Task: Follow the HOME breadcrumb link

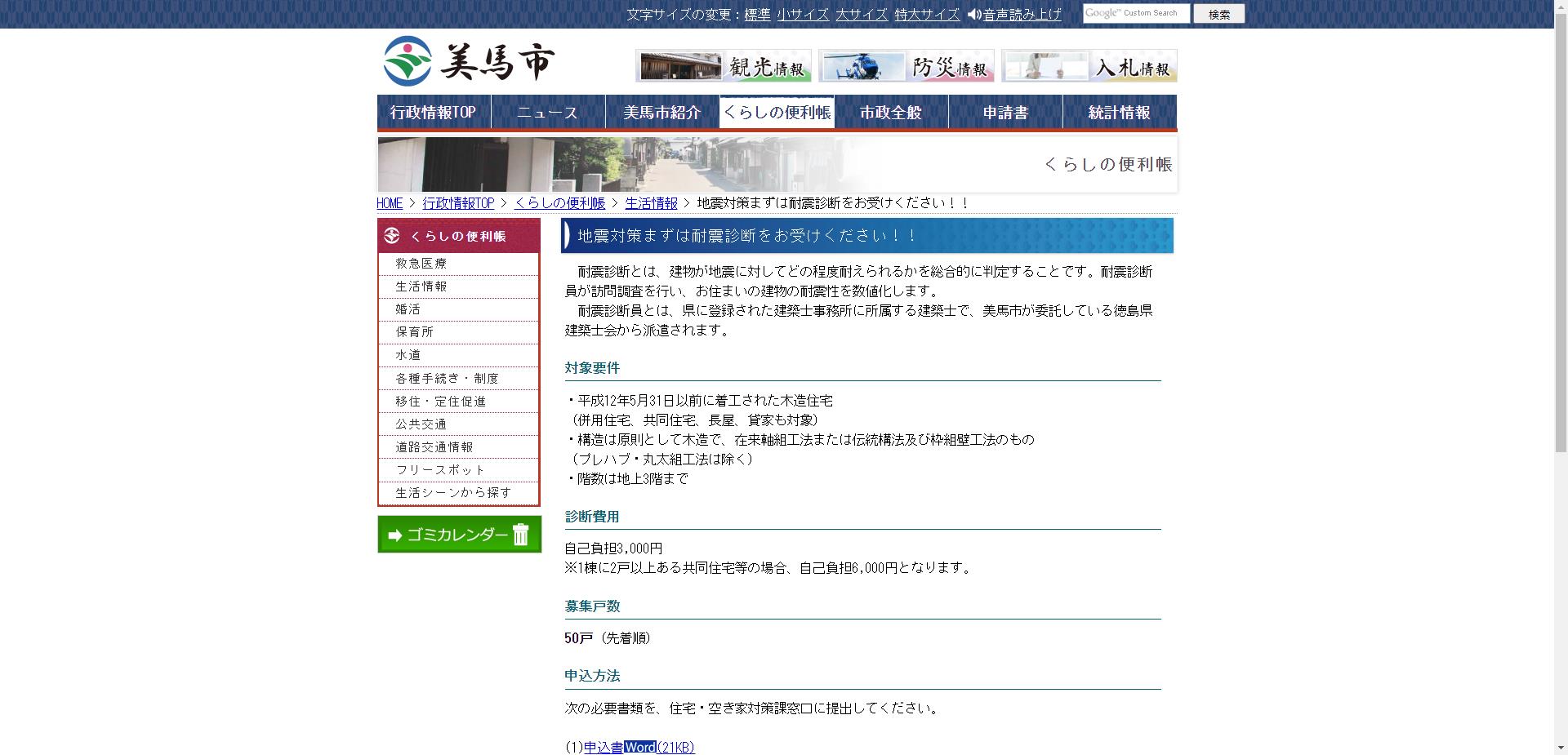Action: click(x=389, y=203)
